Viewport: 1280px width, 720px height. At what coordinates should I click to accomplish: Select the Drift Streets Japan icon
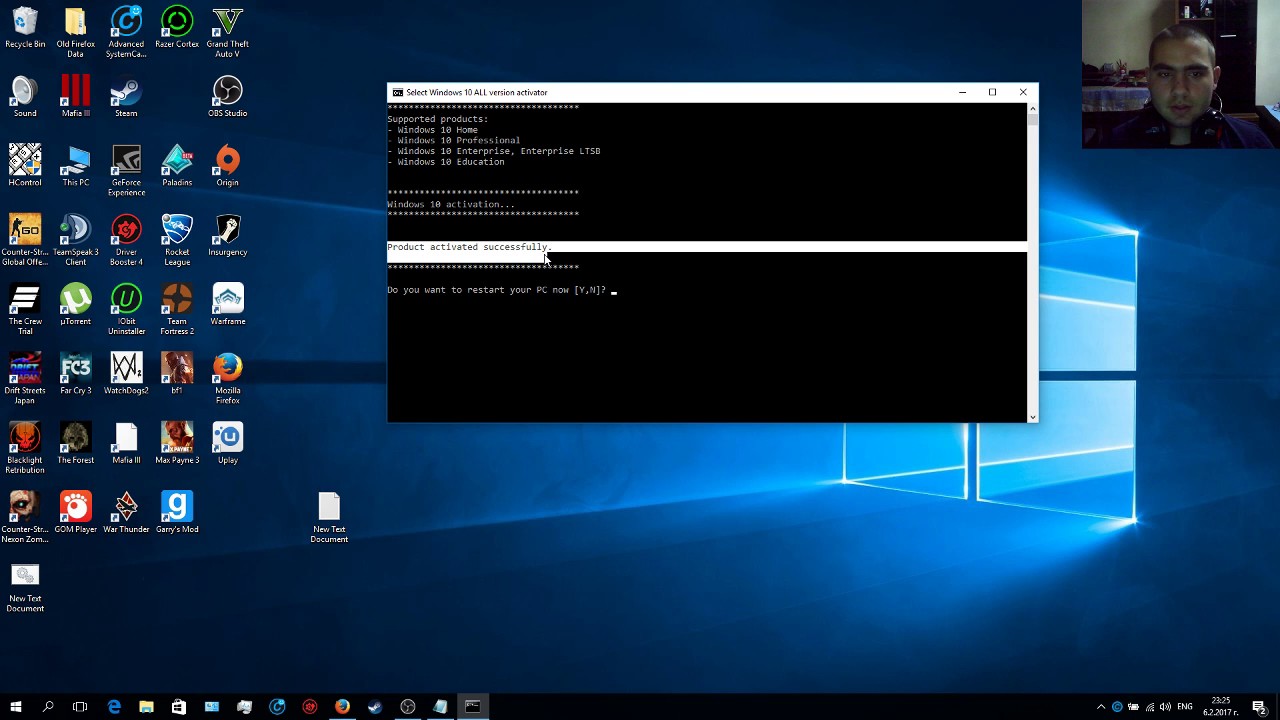tap(25, 379)
